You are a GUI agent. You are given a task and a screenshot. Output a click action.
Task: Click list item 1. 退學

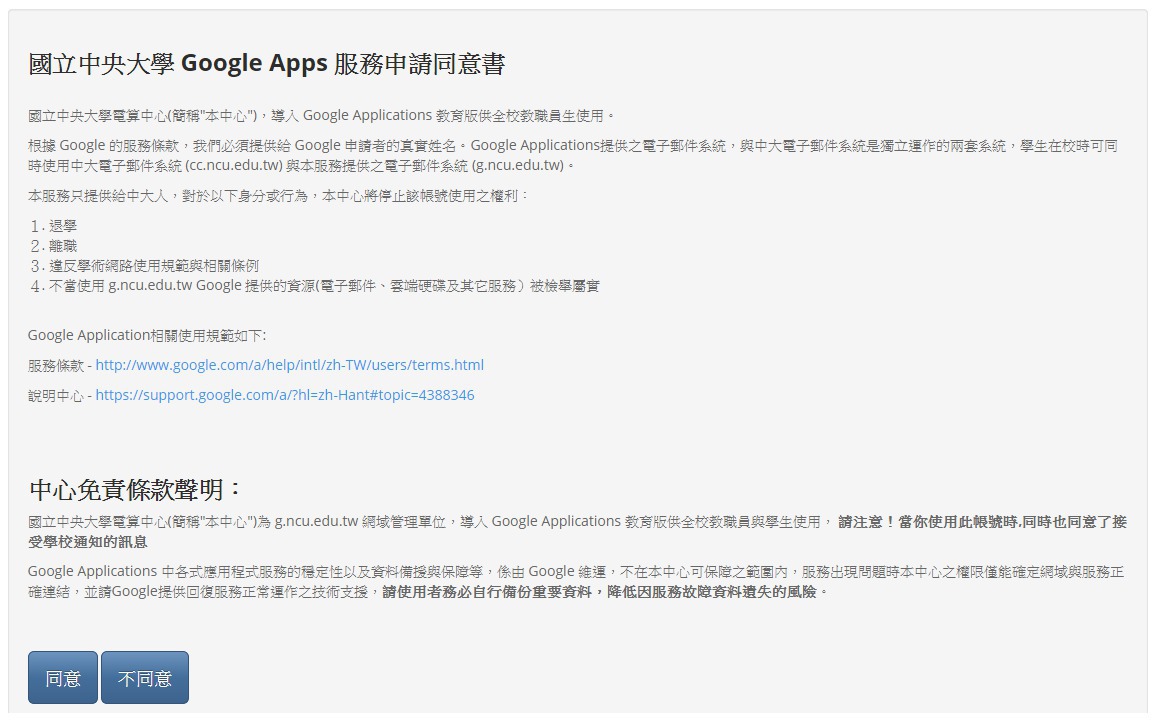tap(54, 226)
